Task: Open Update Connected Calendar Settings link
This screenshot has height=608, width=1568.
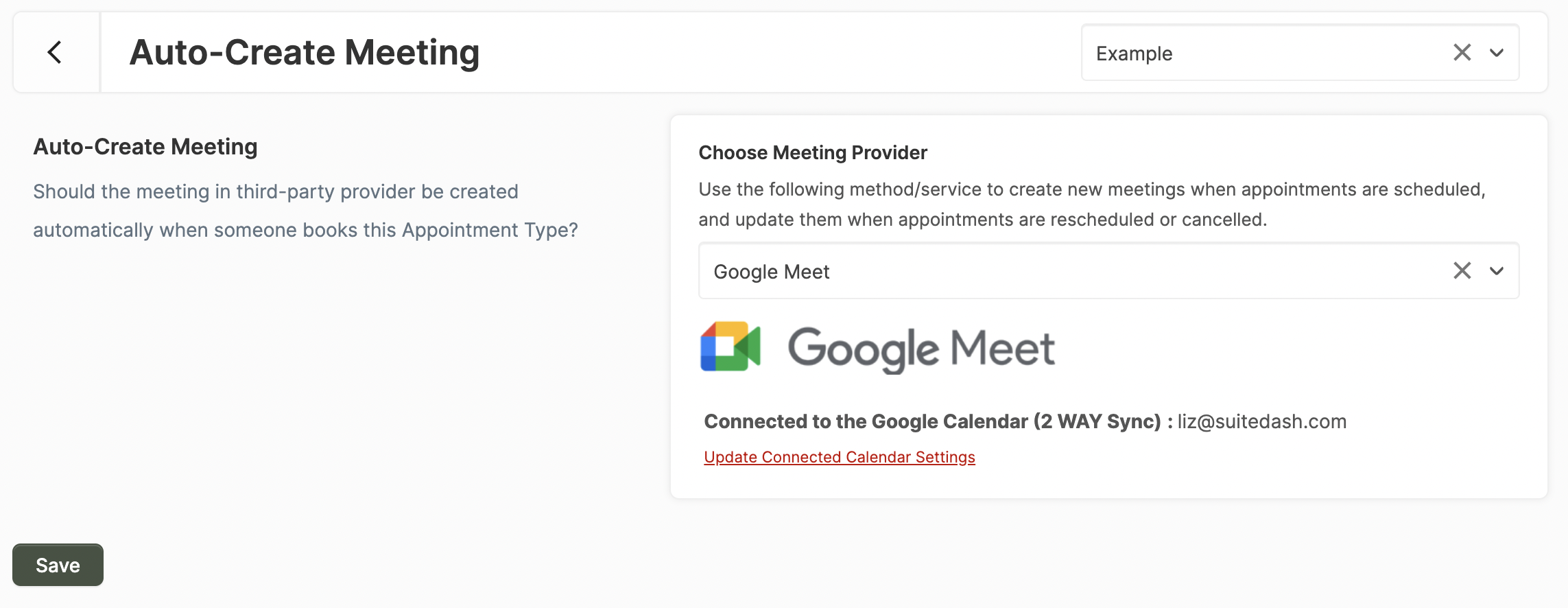Action: tap(840, 457)
